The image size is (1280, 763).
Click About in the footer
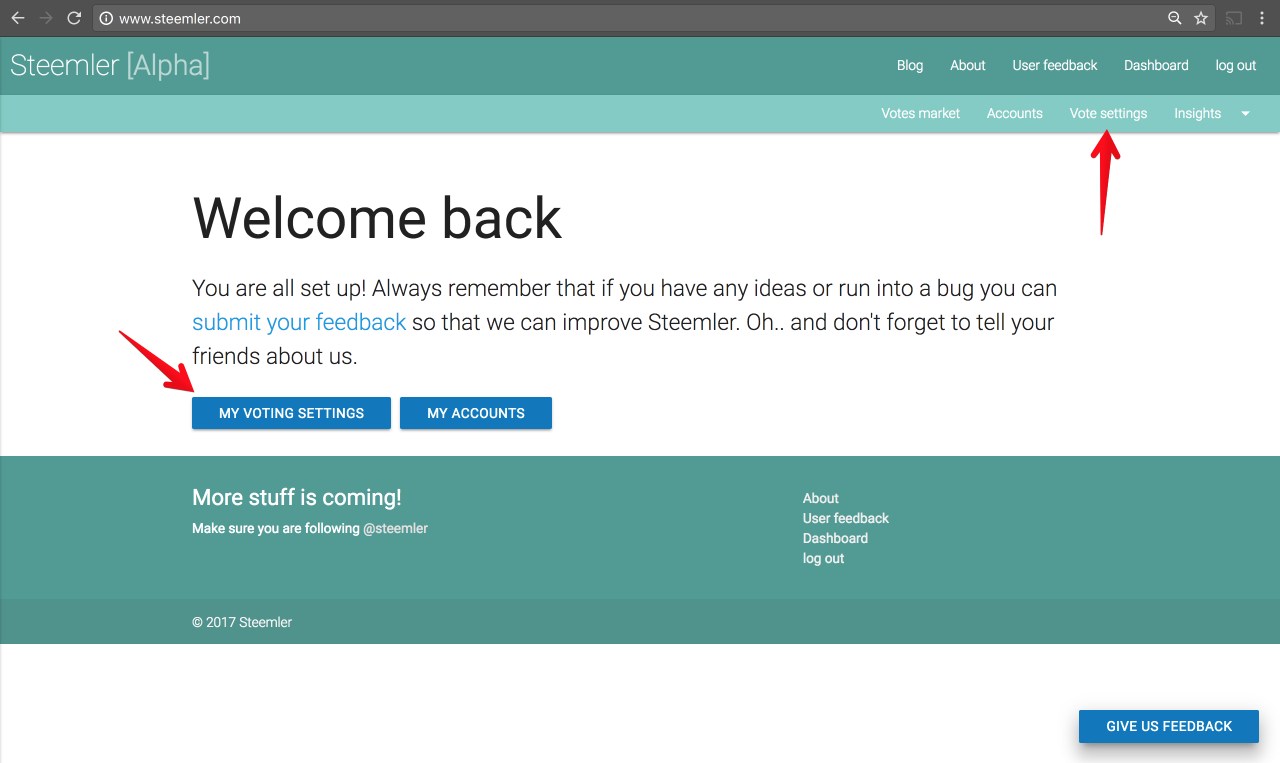(x=820, y=498)
